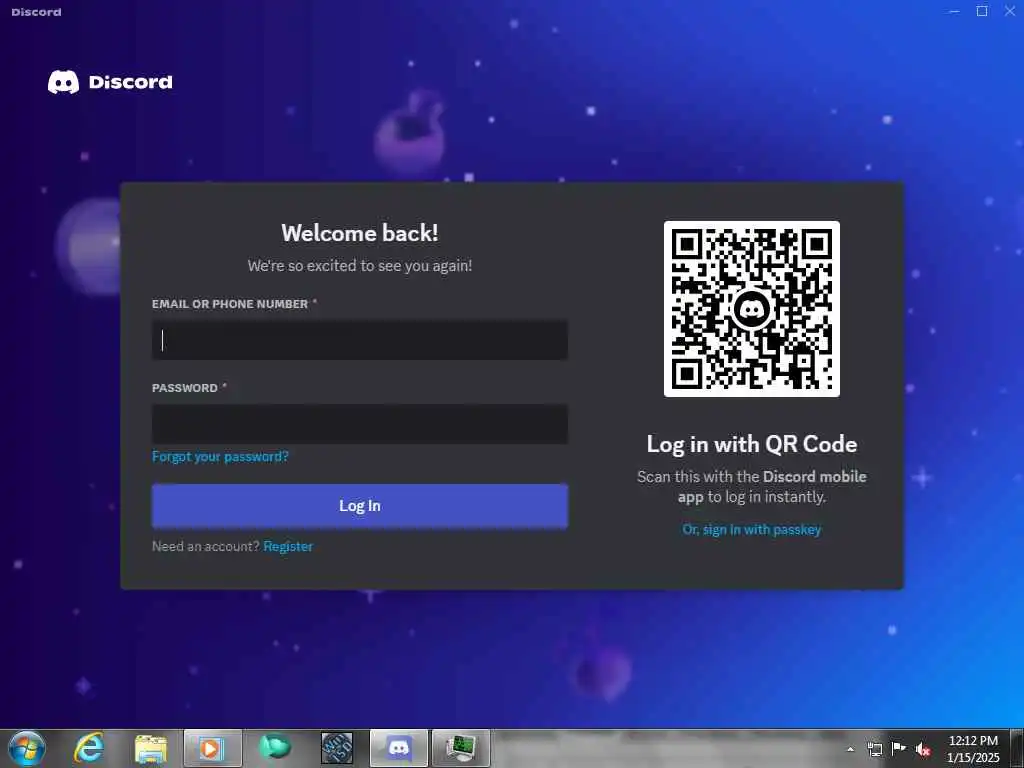The width and height of the screenshot is (1024, 768).
Task: Show hidden tray icons arrow
Action: tap(850, 749)
